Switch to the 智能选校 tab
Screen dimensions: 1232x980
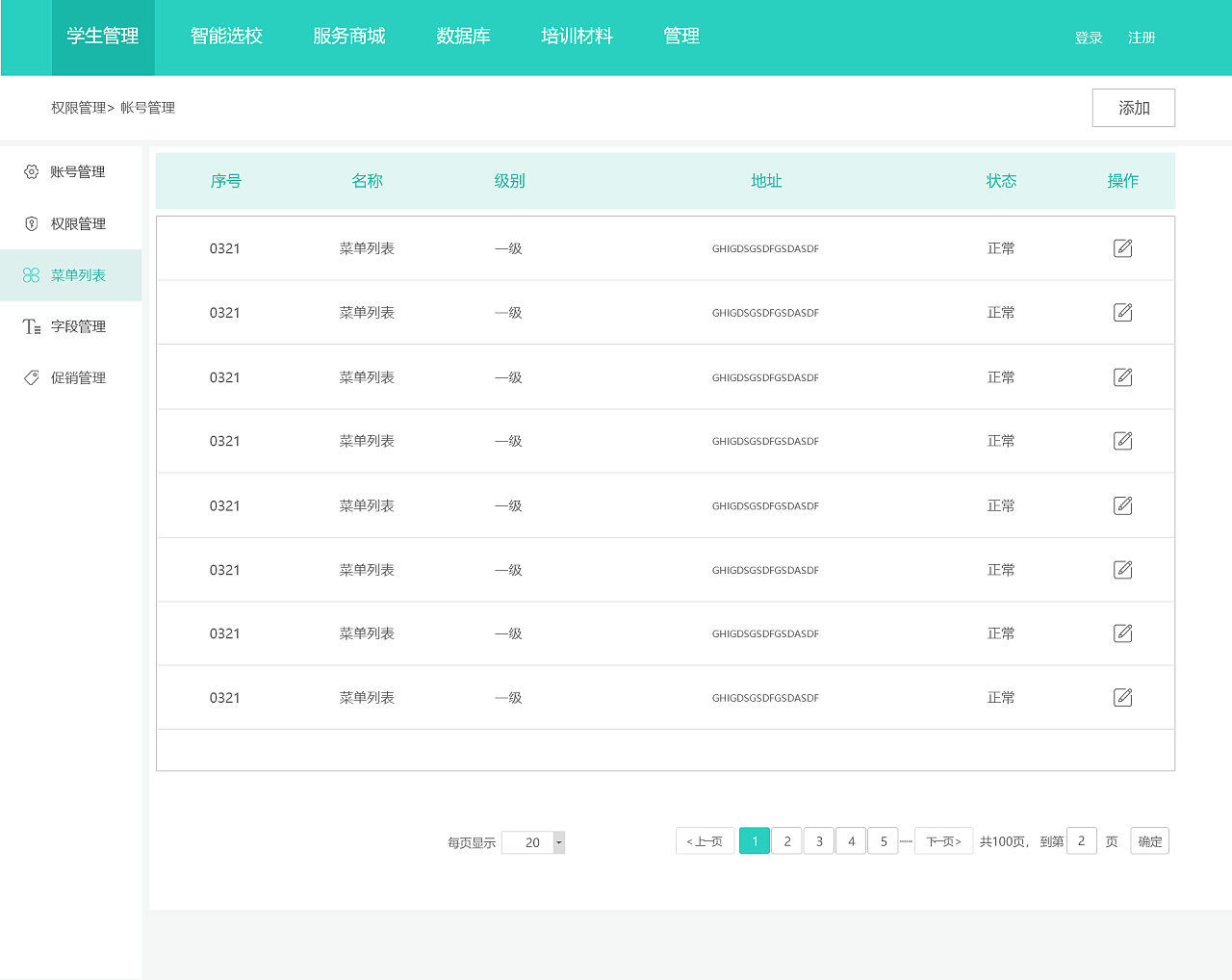point(226,36)
